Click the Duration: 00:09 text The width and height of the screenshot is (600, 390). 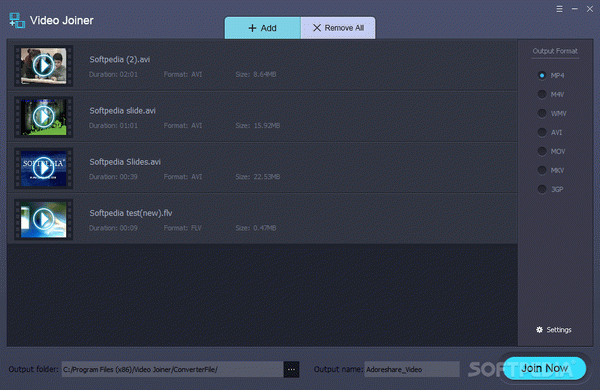[x=113, y=228]
